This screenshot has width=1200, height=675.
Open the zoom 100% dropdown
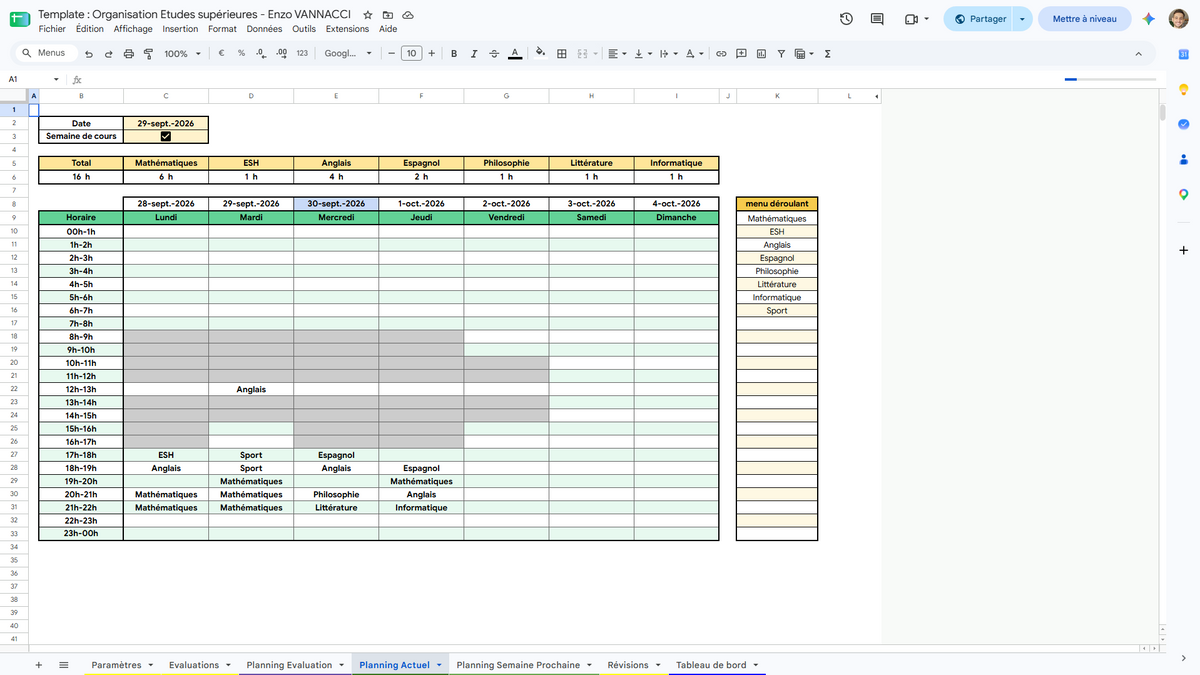pyautogui.click(x=182, y=53)
